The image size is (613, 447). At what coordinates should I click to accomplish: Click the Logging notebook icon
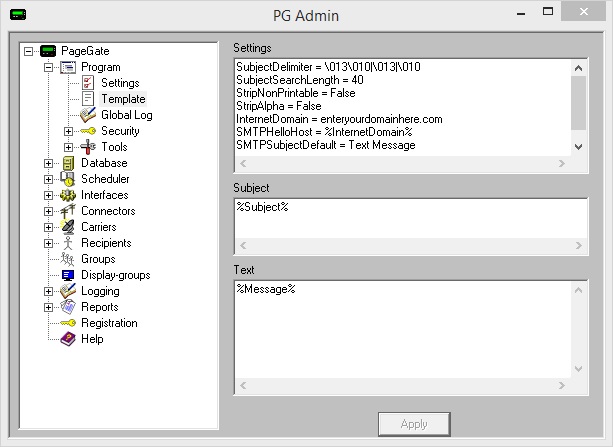pyautogui.click(x=68, y=291)
